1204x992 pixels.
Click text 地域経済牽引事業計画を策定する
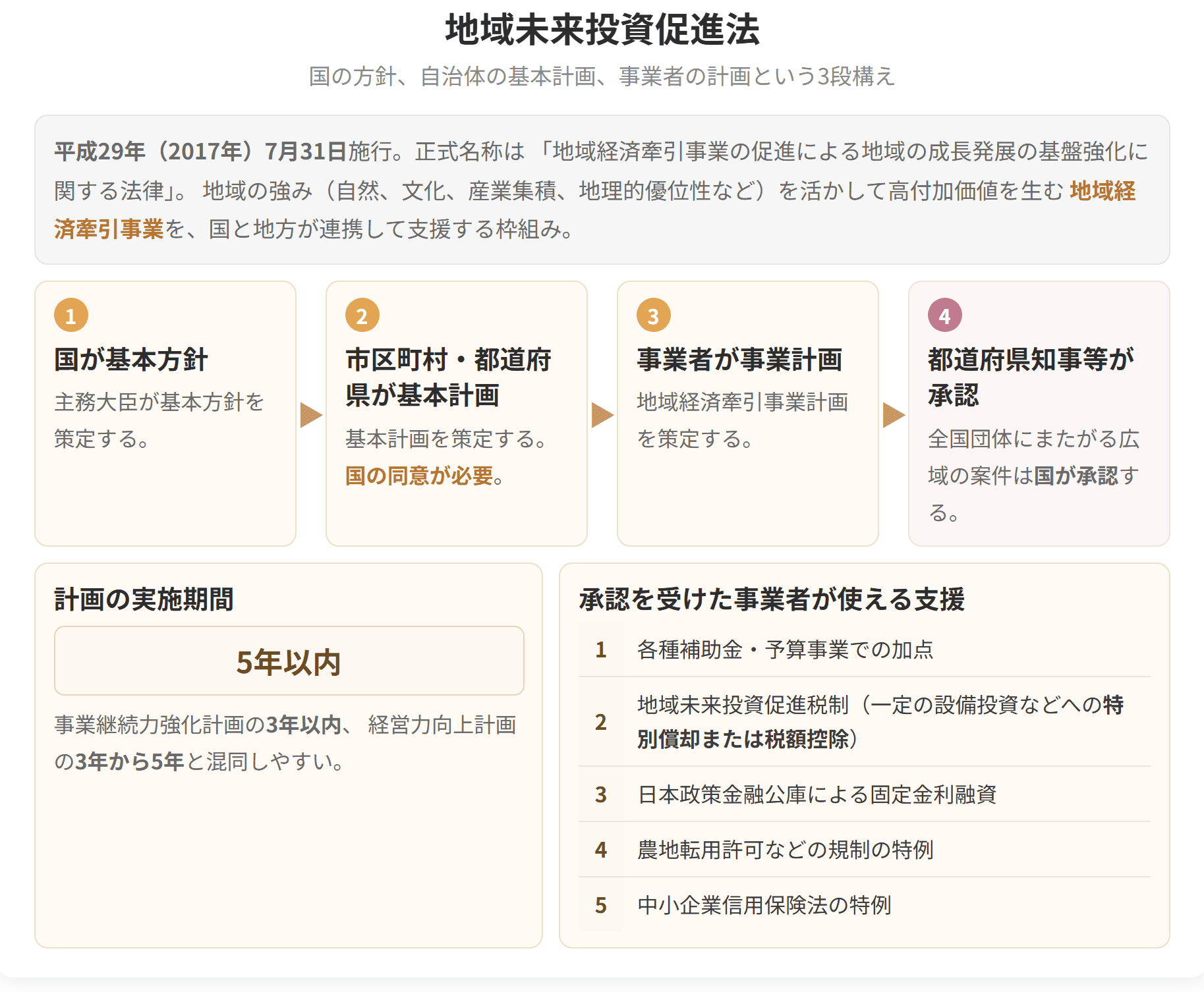pos(742,420)
